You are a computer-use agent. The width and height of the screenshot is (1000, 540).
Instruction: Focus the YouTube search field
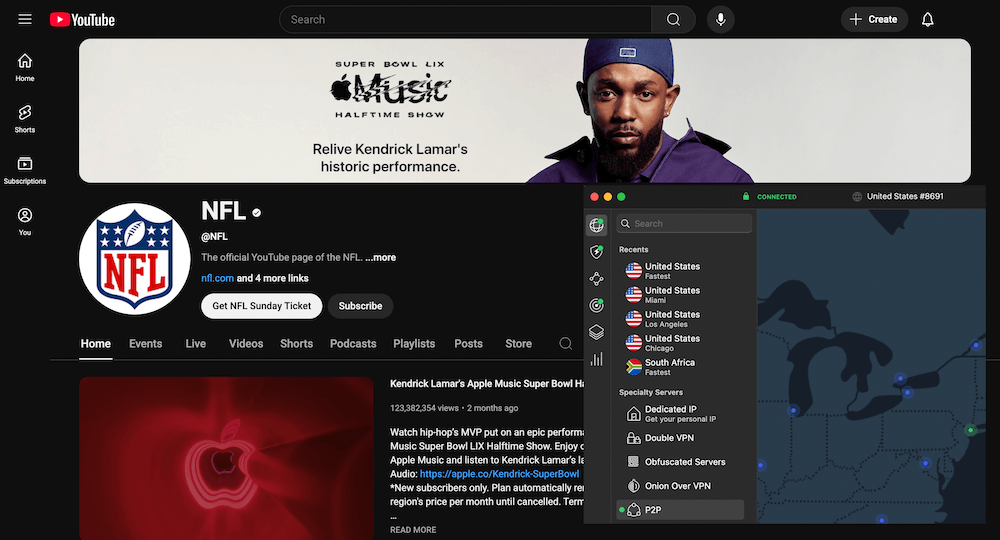pos(466,20)
